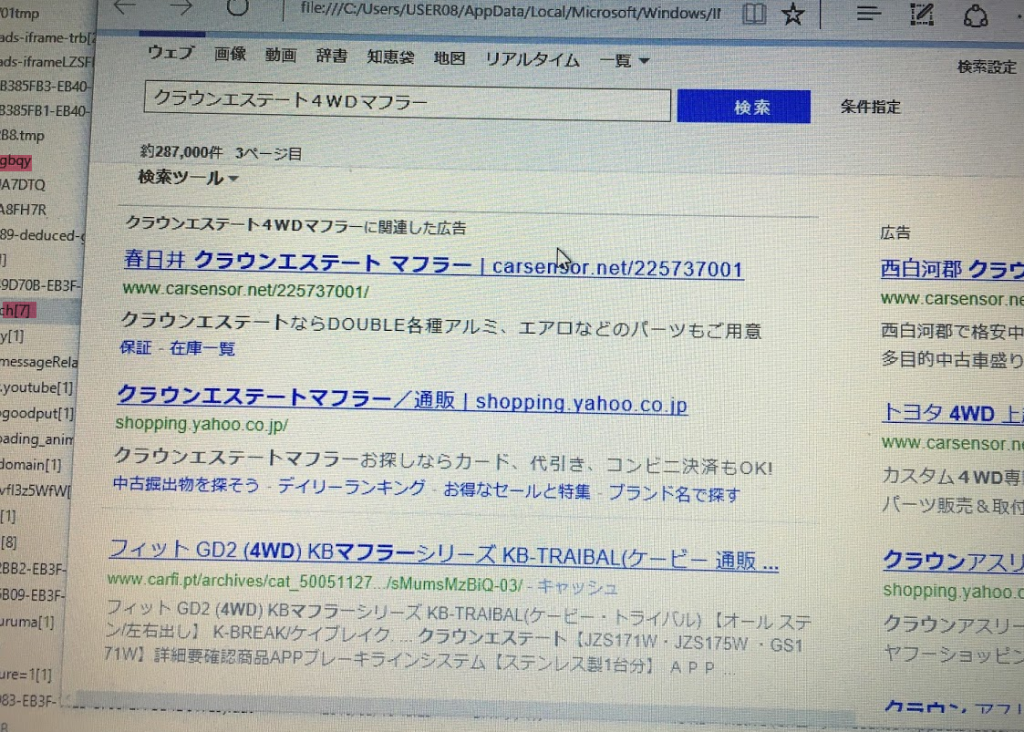Open the 地図 search tab

tap(449, 58)
